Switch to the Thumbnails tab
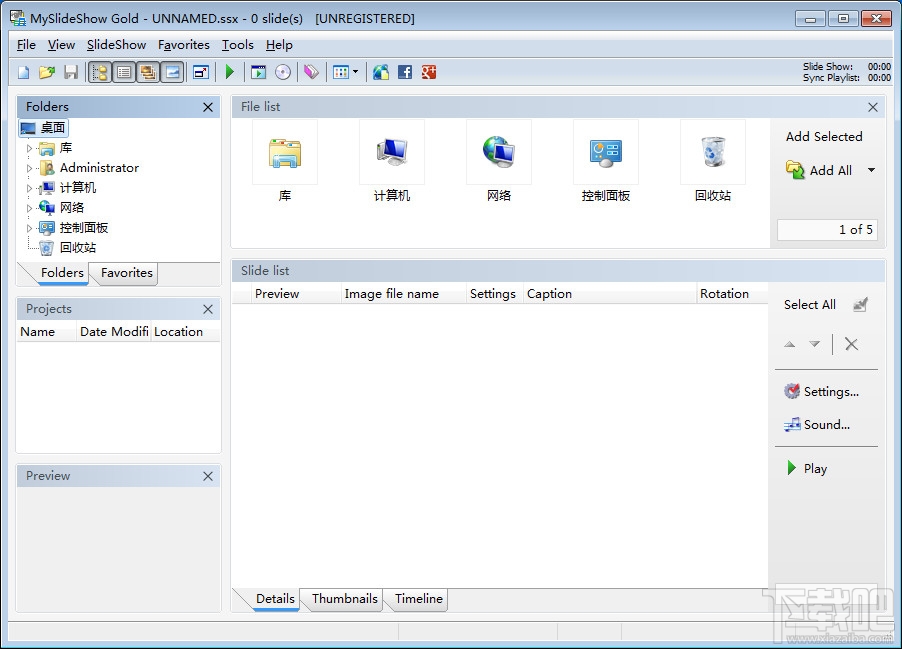 tap(345, 599)
